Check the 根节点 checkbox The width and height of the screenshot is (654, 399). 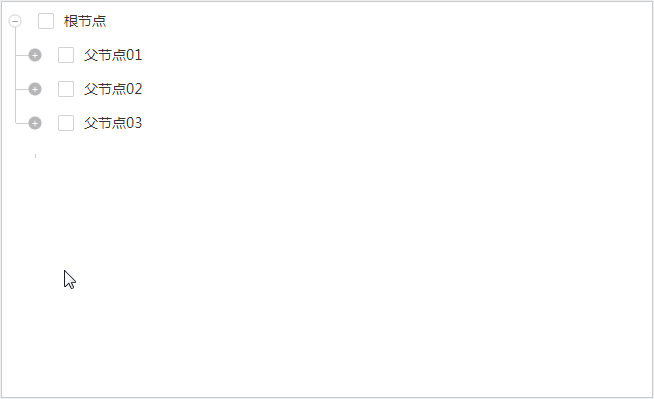pyautogui.click(x=46, y=21)
